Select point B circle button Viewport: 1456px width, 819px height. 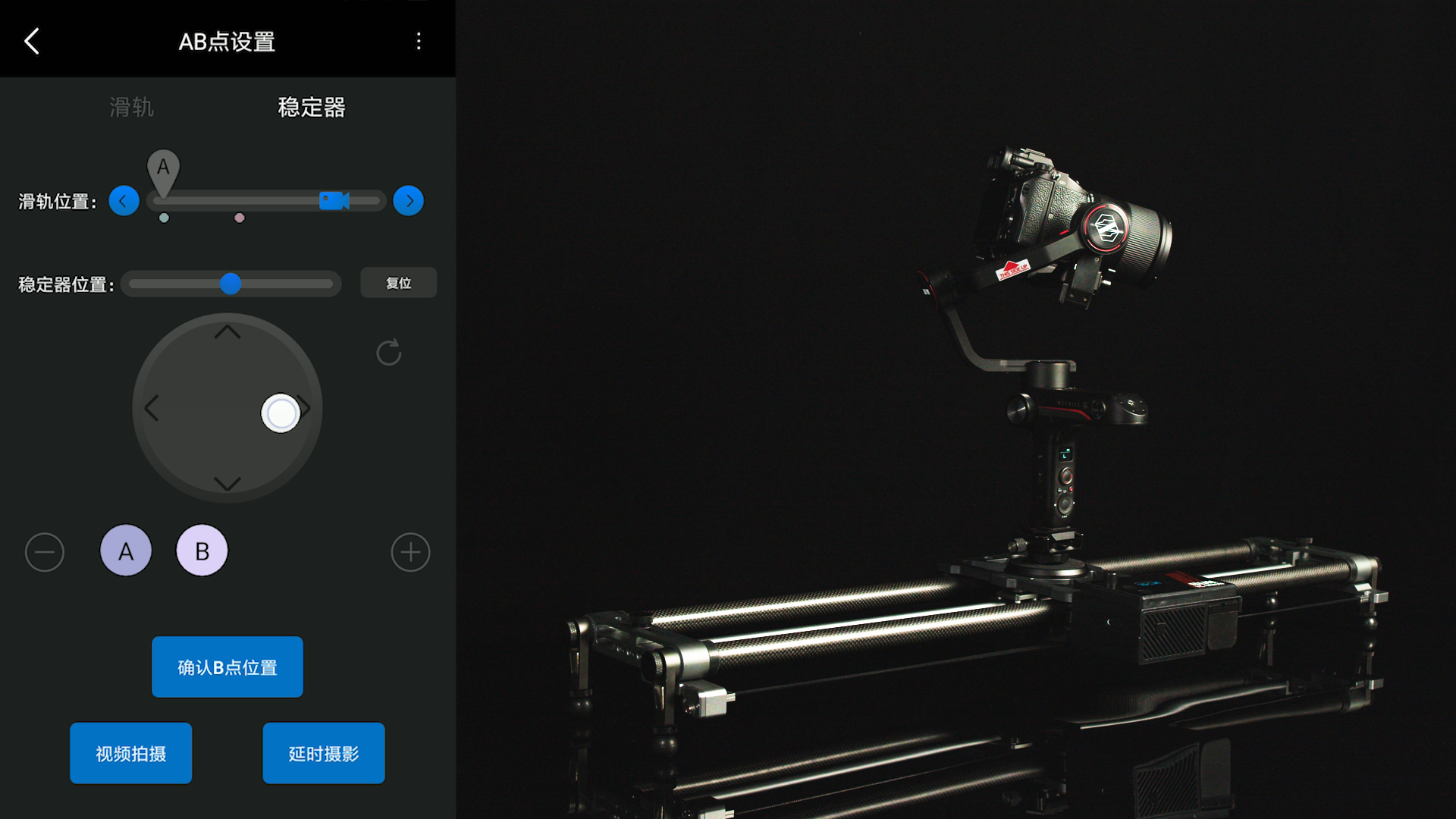pyautogui.click(x=202, y=551)
